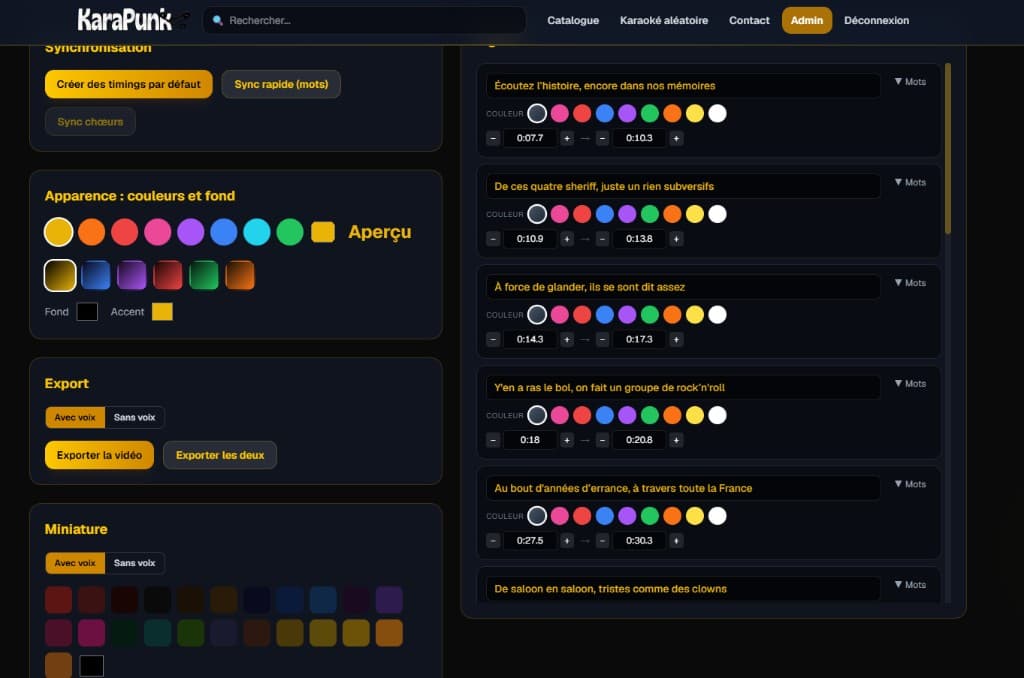Expand Mots for Écoutez l'histoire line
Screen dimensions: 1024x678
click(910, 82)
